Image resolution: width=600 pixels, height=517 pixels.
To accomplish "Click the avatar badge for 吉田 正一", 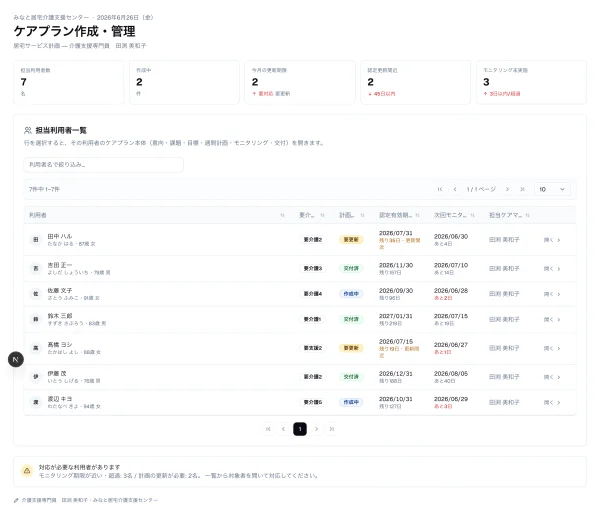I will [36, 268].
